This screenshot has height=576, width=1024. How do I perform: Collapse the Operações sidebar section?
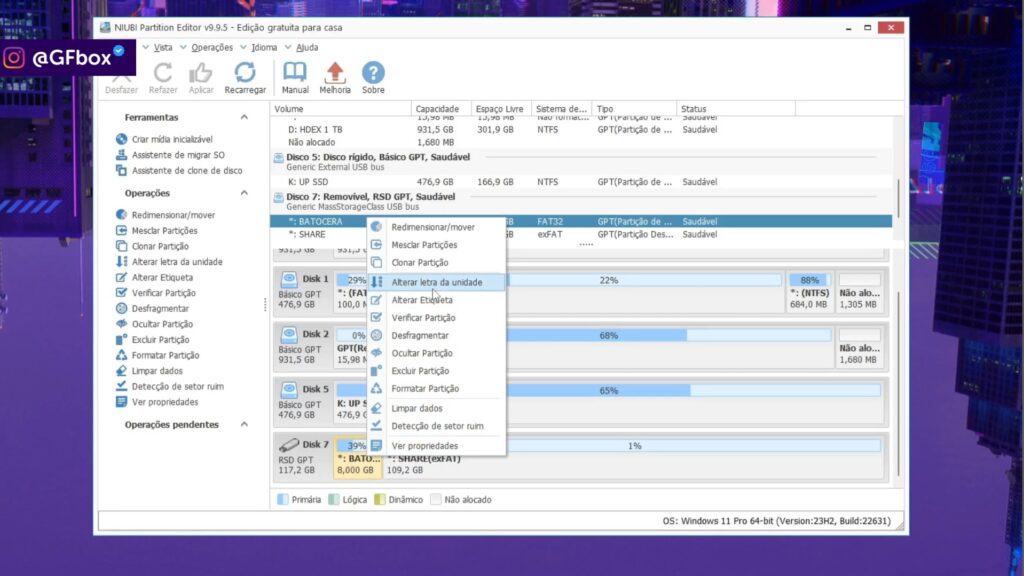click(x=244, y=193)
